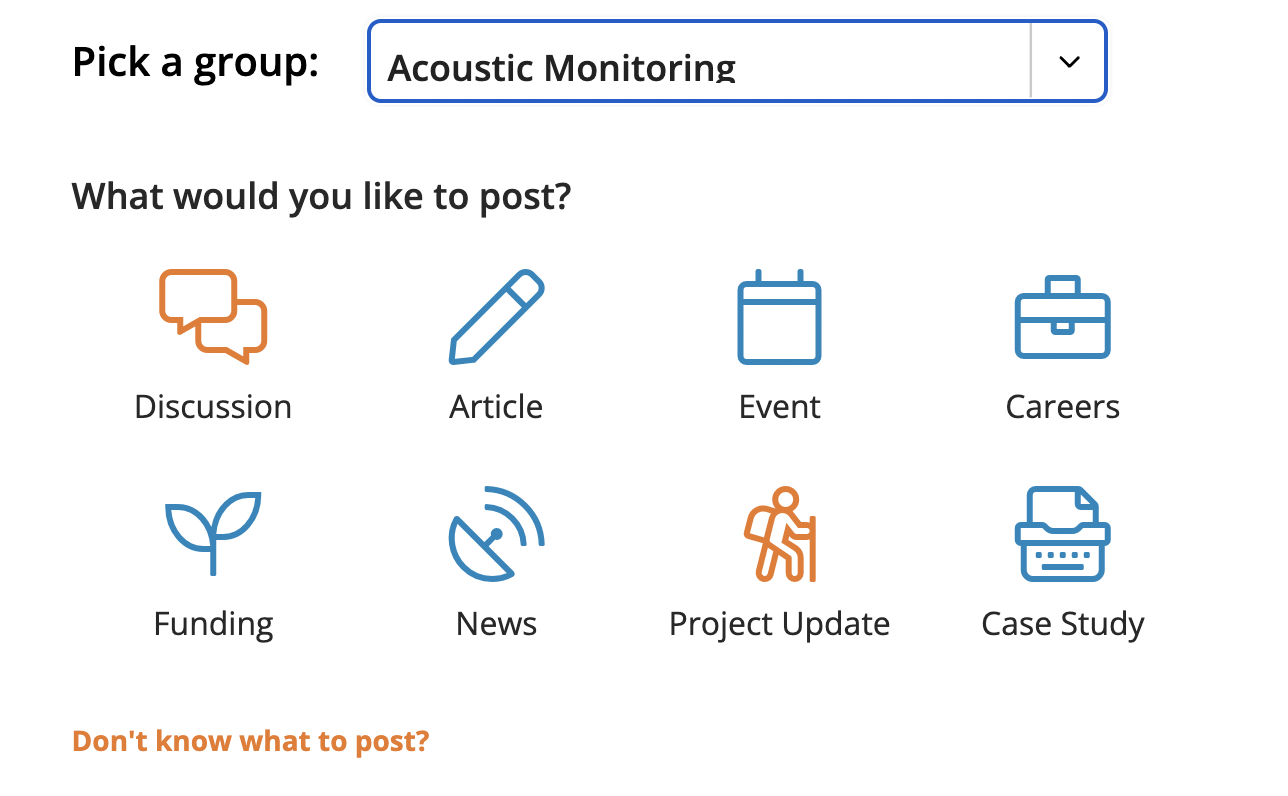Click the "Pick a group:" field label
The width and height of the screenshot is (1288, 796).
[195, 62]
